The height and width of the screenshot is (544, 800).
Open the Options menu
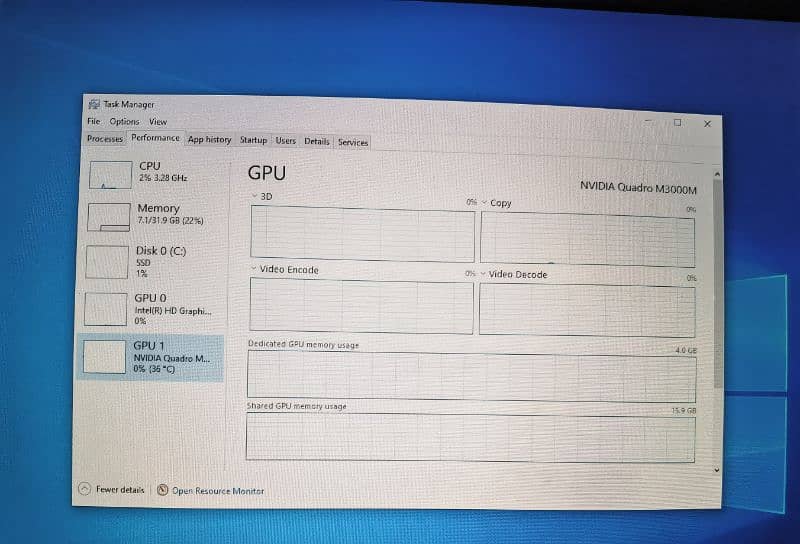pyautogui.click(x=124, y=121)
